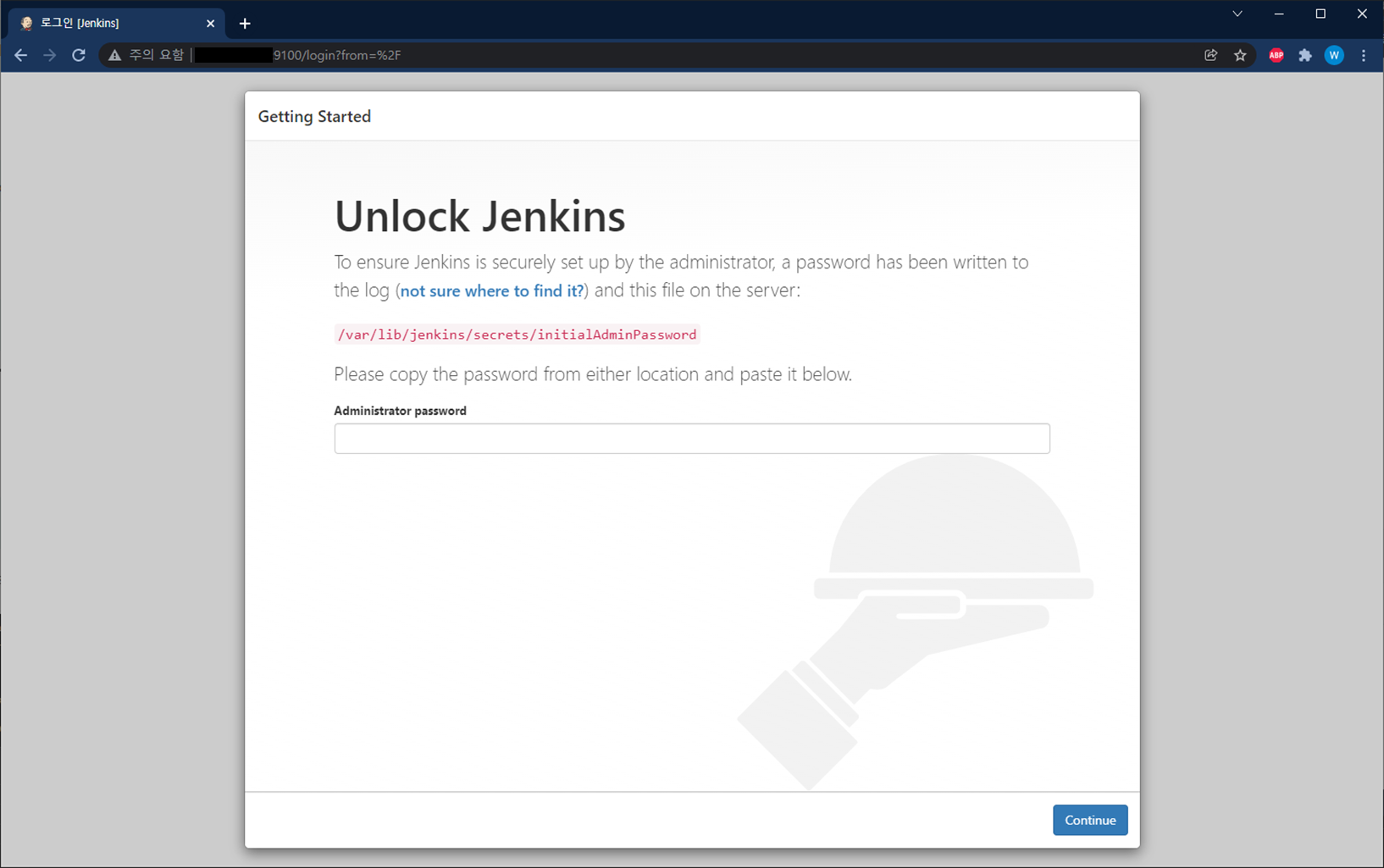1384x868 pixels.
Task: Minimize the browser window
Action: [1279, 14]
